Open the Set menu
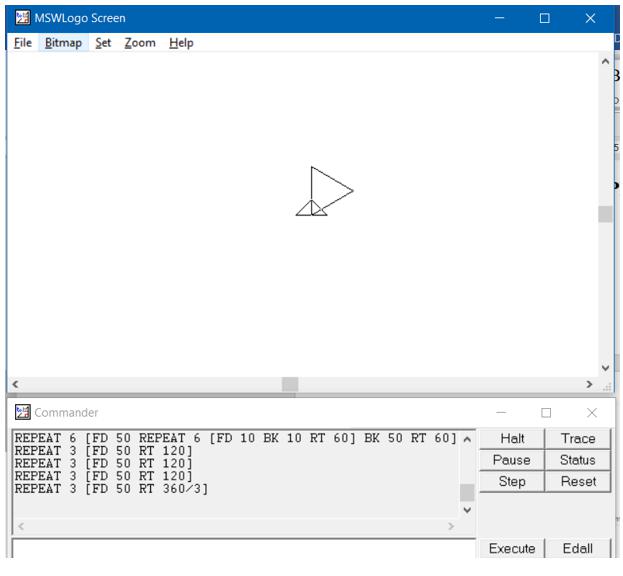 click(x=103, y=43)
